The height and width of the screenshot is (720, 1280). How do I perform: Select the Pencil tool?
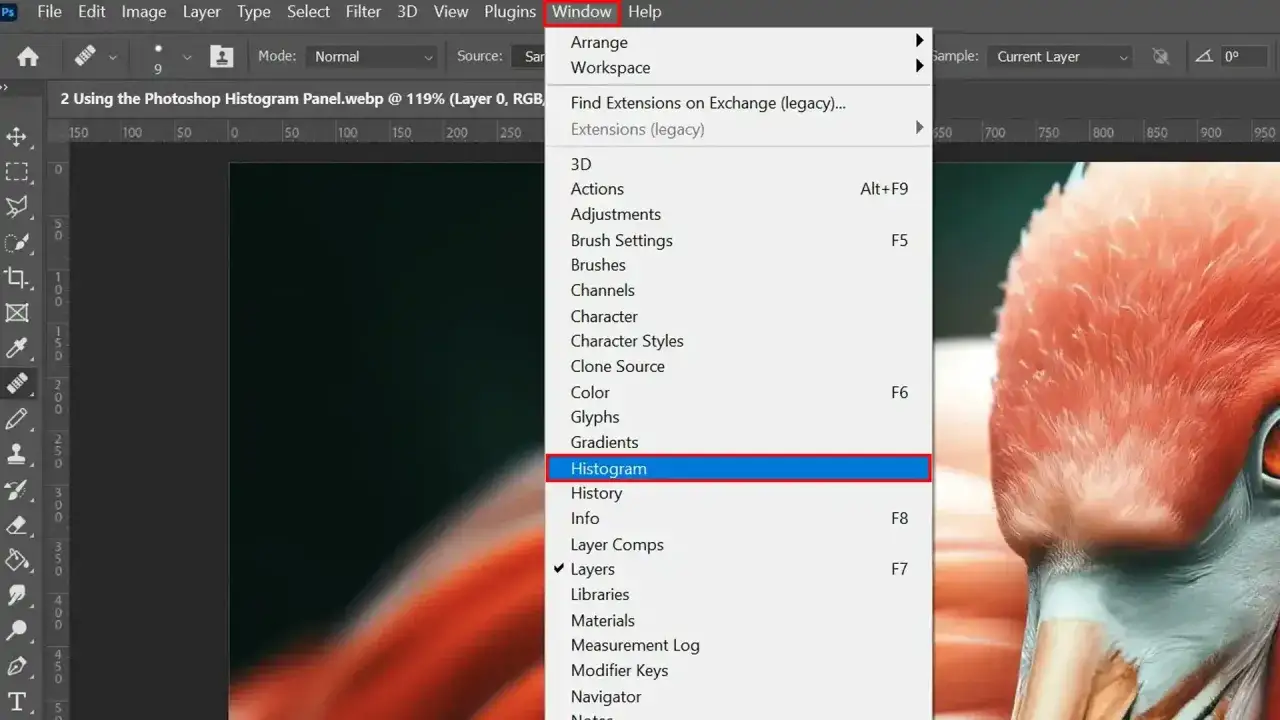pyautogui.click(x=17, y=418)
